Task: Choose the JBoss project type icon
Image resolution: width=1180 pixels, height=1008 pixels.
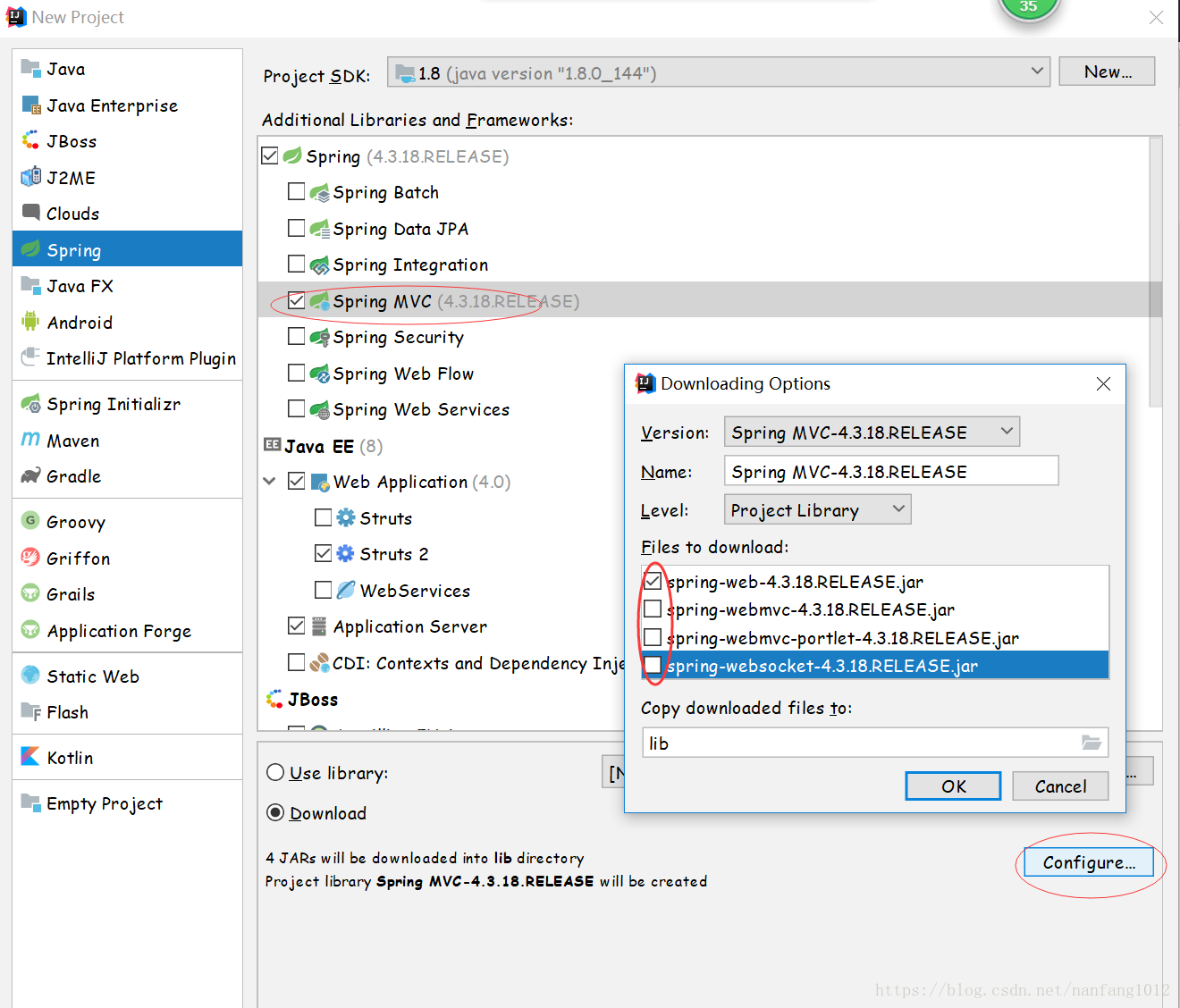Action: tap(30, 141)
